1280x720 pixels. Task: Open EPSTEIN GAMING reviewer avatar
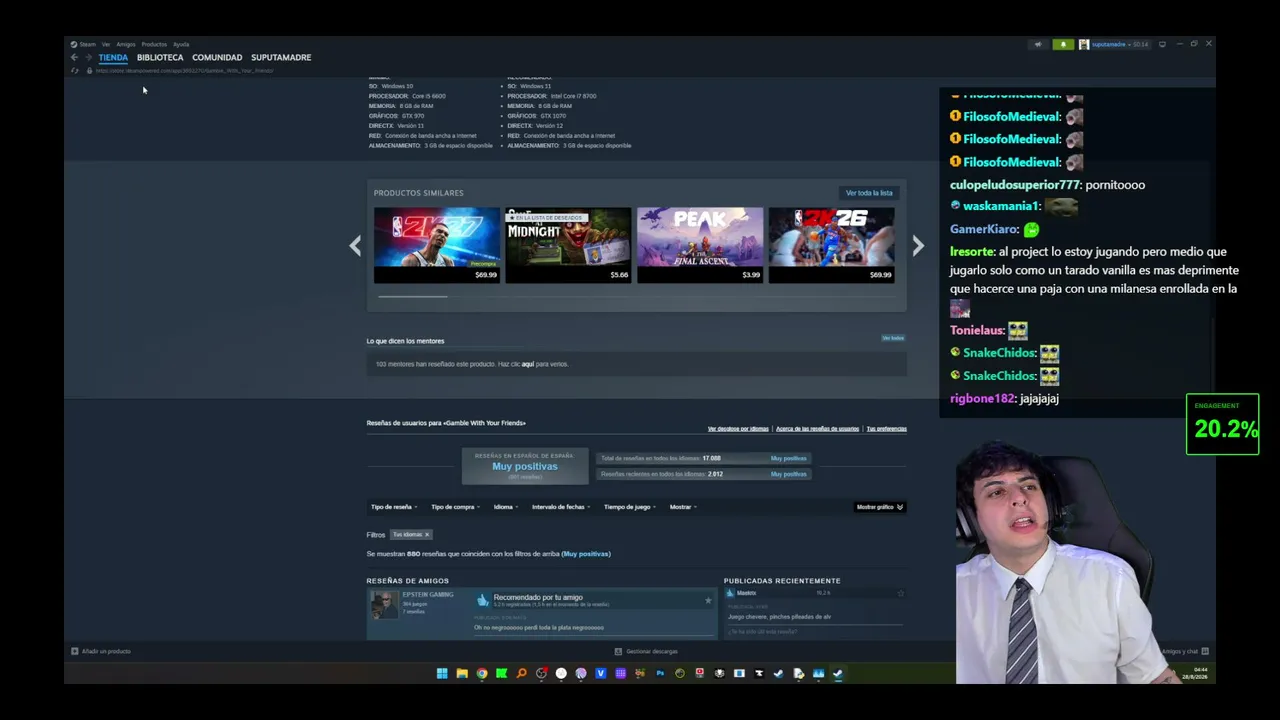coord(384,604)
